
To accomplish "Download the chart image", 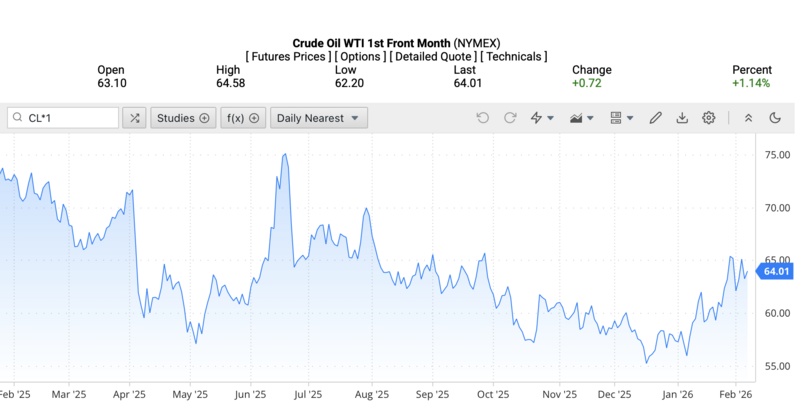I will point(682,118).
